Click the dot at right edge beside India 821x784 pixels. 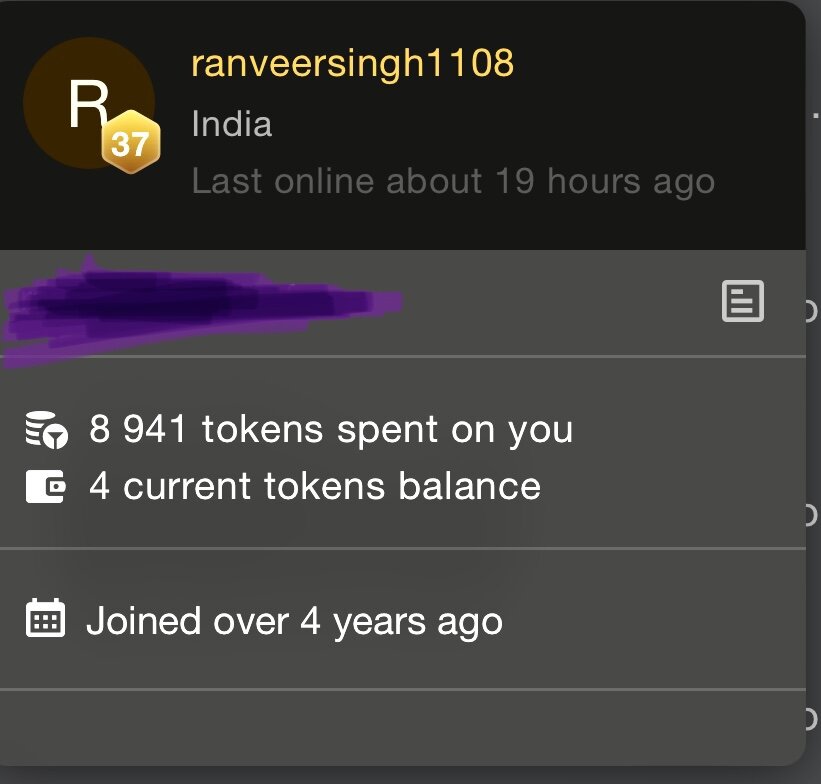pyautogui.click(x=816, y=116)
